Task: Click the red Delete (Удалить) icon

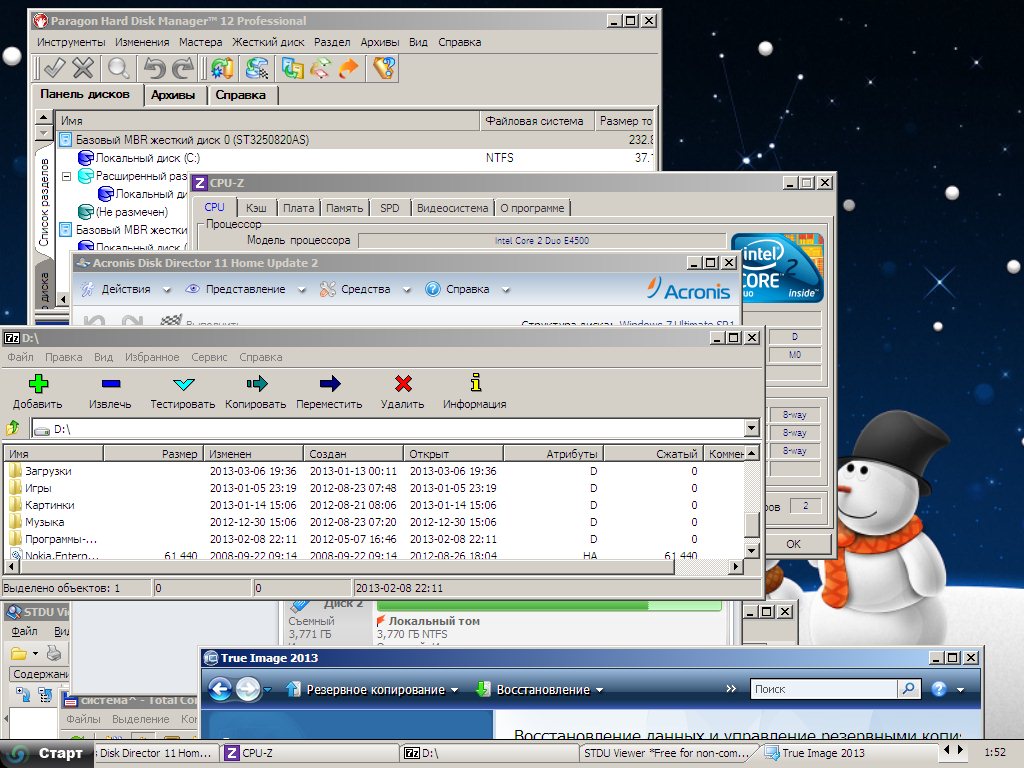Action: (x=403, y=384)
